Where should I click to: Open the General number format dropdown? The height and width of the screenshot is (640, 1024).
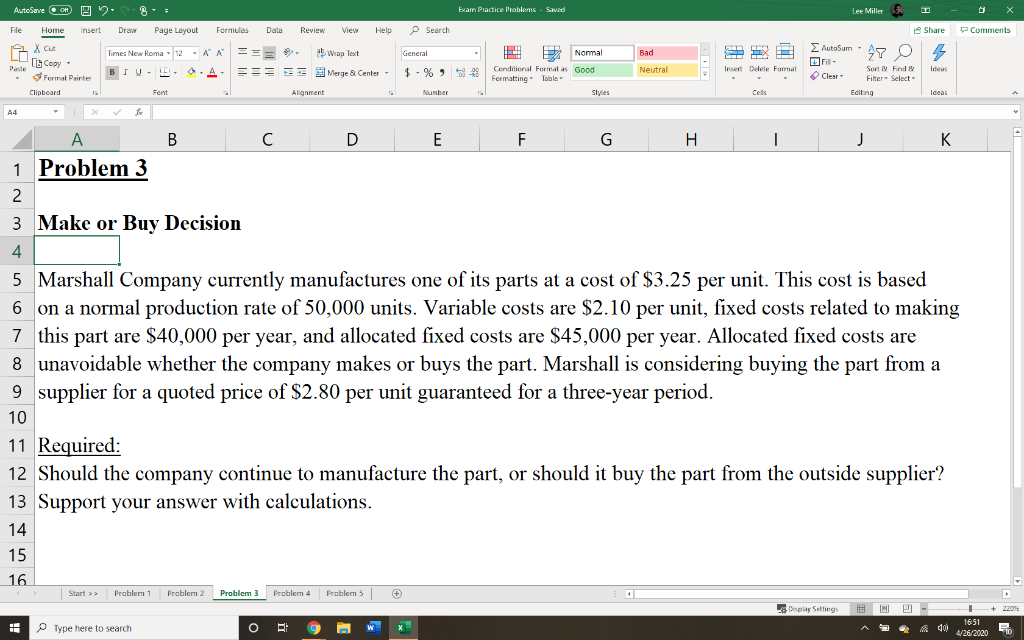476,53
